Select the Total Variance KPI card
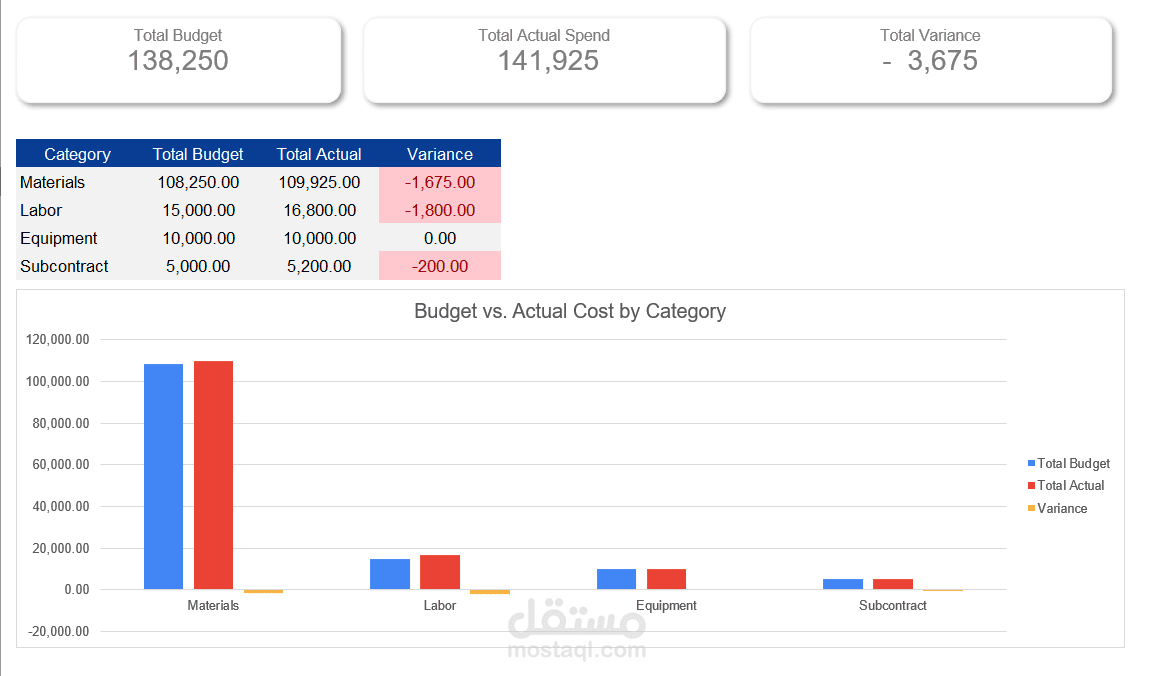The width and height of the screenshot is (1154, 676). 931,60
